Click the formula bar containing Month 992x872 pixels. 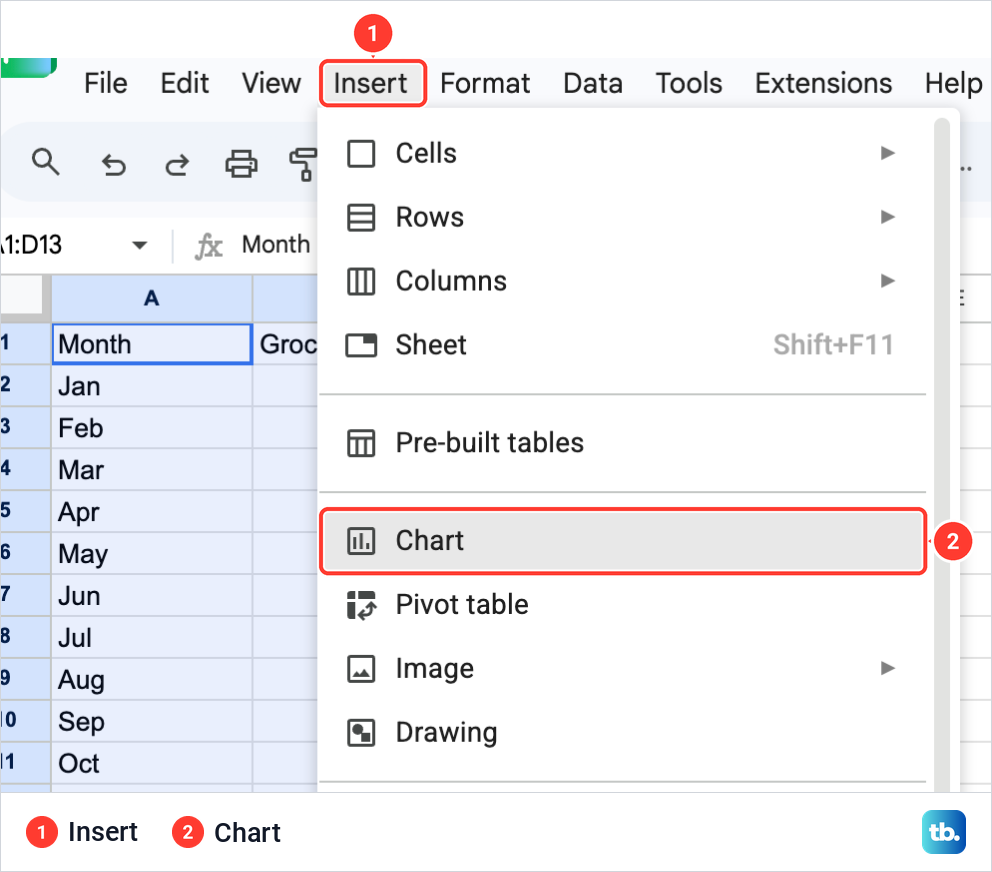276,245
